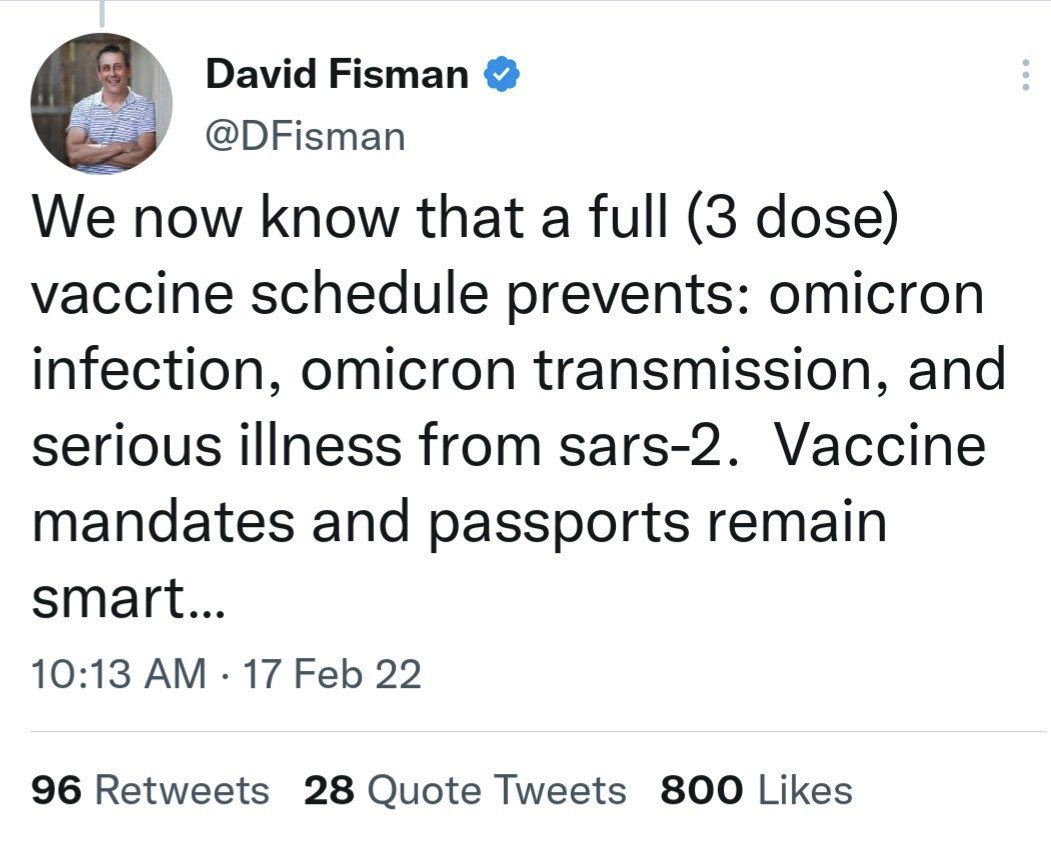This screenshot has width=1051, height=847.
Task: View the list of 96 Retweets
Action: 150,789
